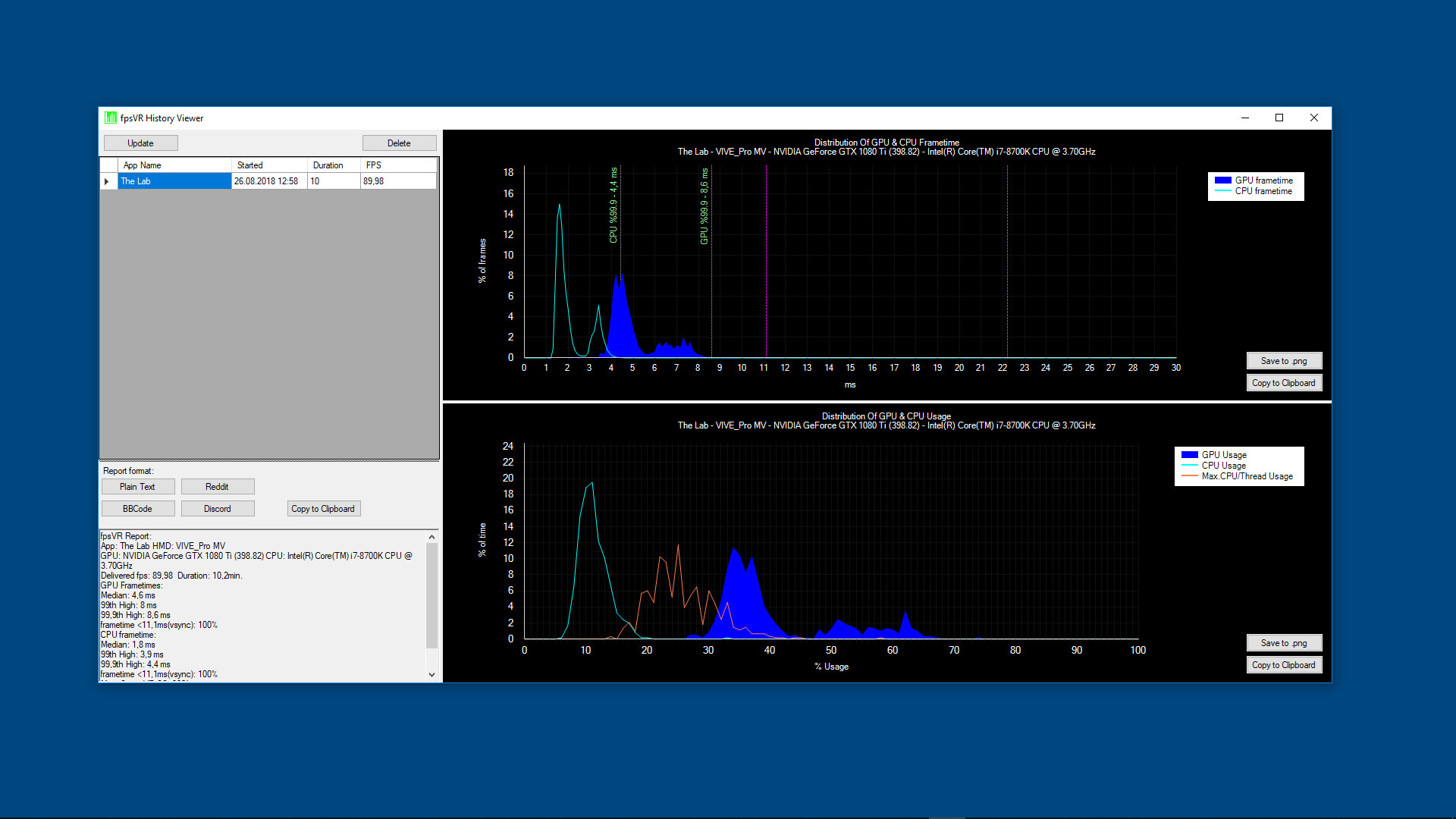Copy the usage distribution chart to clipboard
The height and width of the screenshot is (819, 1456).
click(x=1284, y=664)
